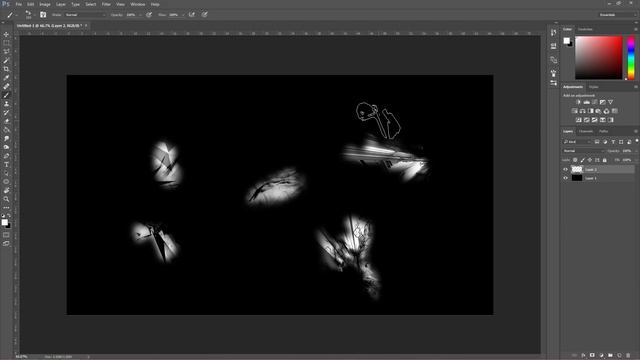The image size is (640, 360).
Task: Select the Eraser tool
Action: tap(6, 121)
